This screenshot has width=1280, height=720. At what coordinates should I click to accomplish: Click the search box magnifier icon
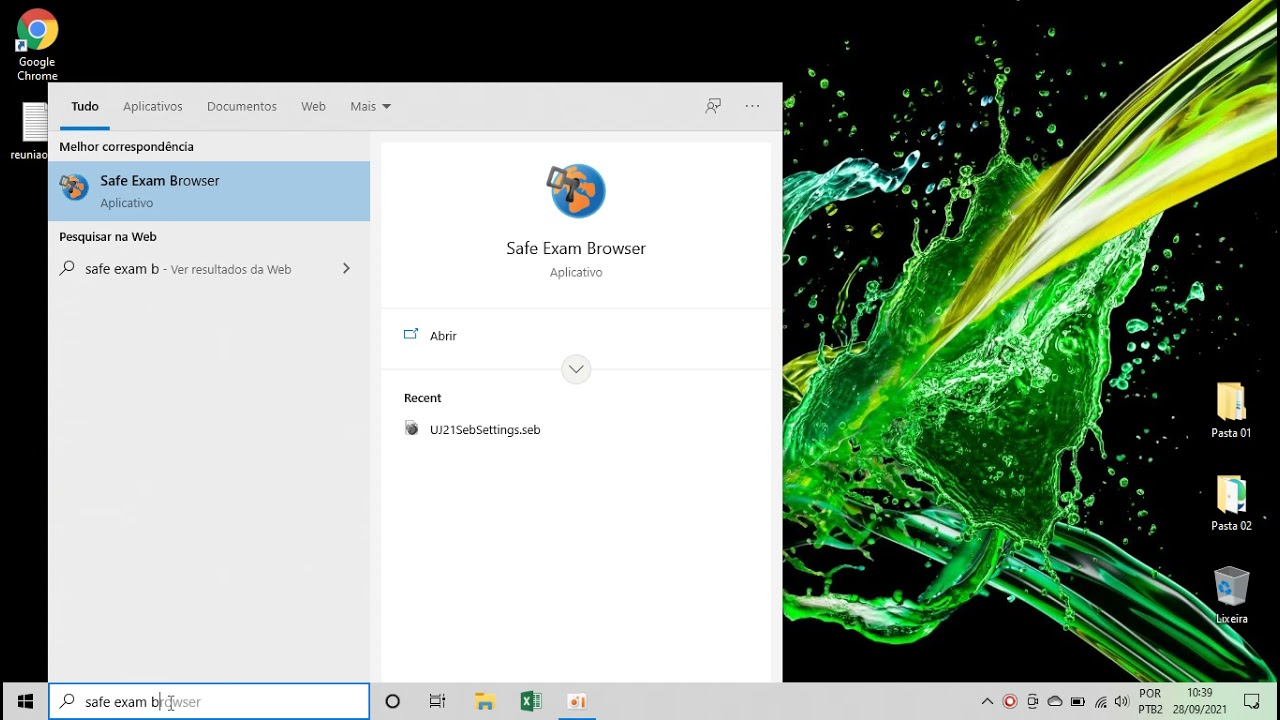[67, 701]
